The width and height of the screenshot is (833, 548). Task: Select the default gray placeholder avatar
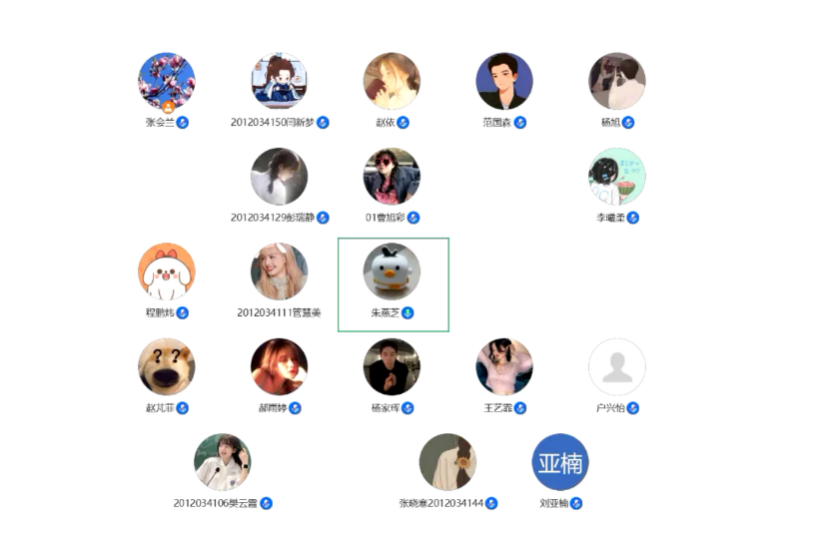[617, 367]
